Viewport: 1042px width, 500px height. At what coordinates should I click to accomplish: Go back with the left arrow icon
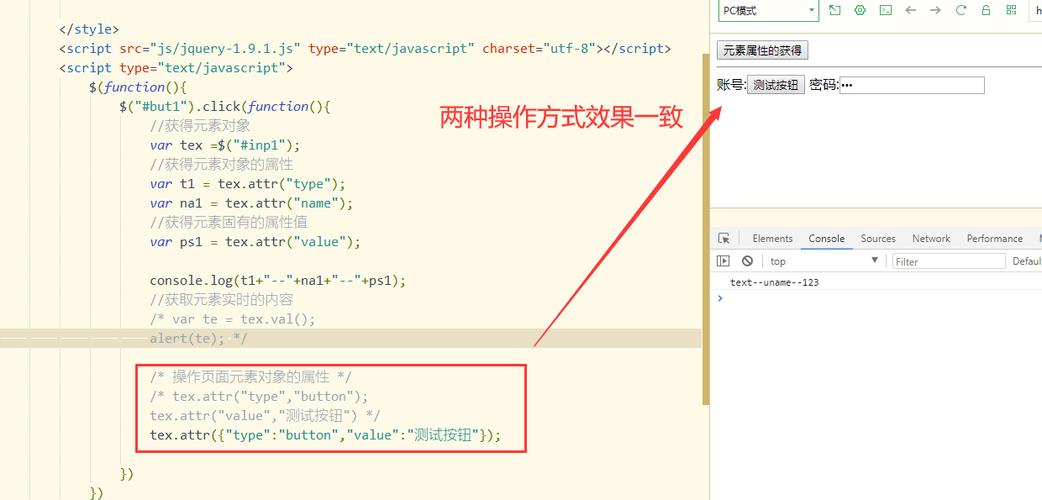tap(910, 10)
